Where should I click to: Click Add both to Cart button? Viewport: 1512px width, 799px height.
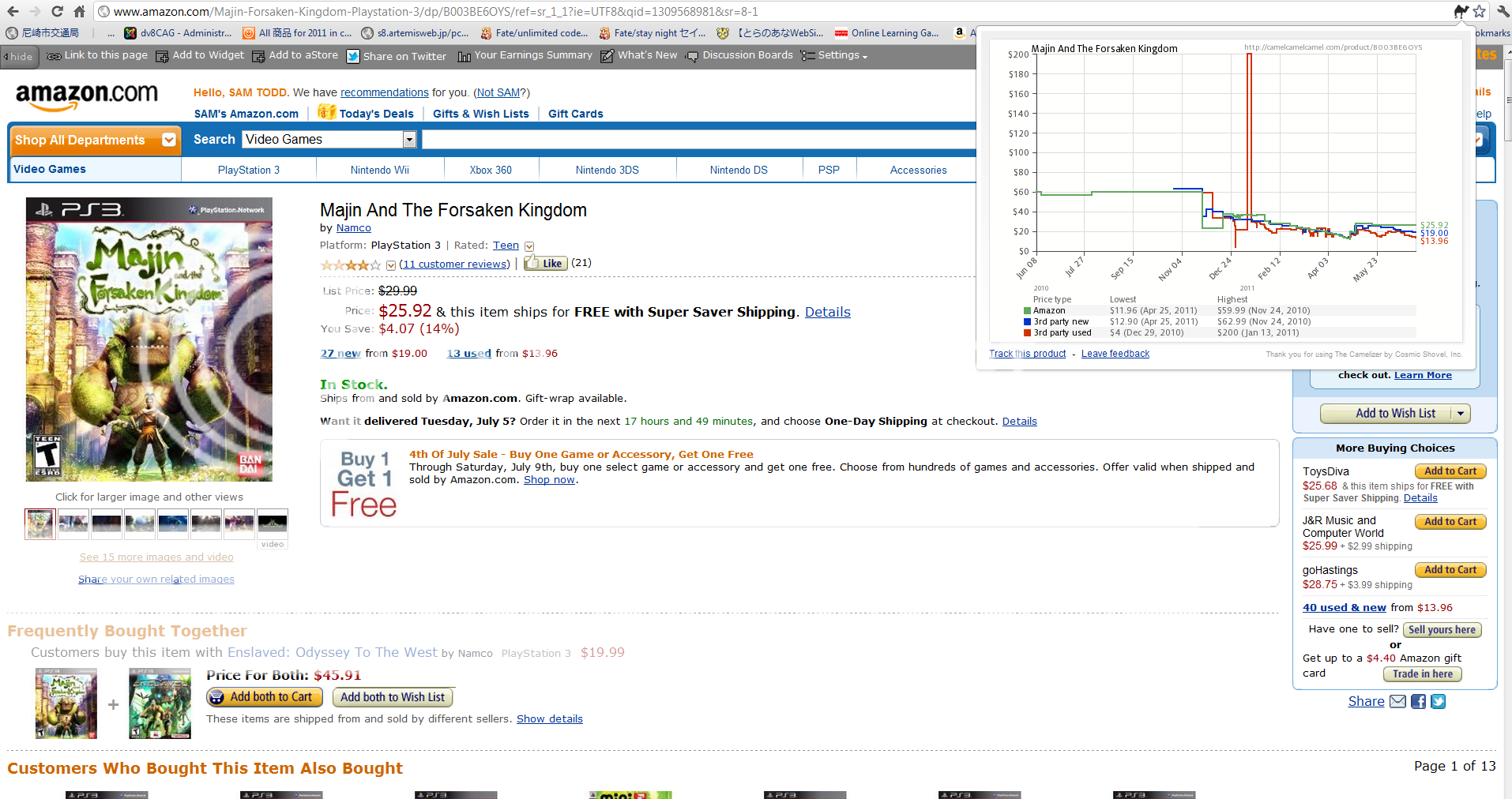265,697
